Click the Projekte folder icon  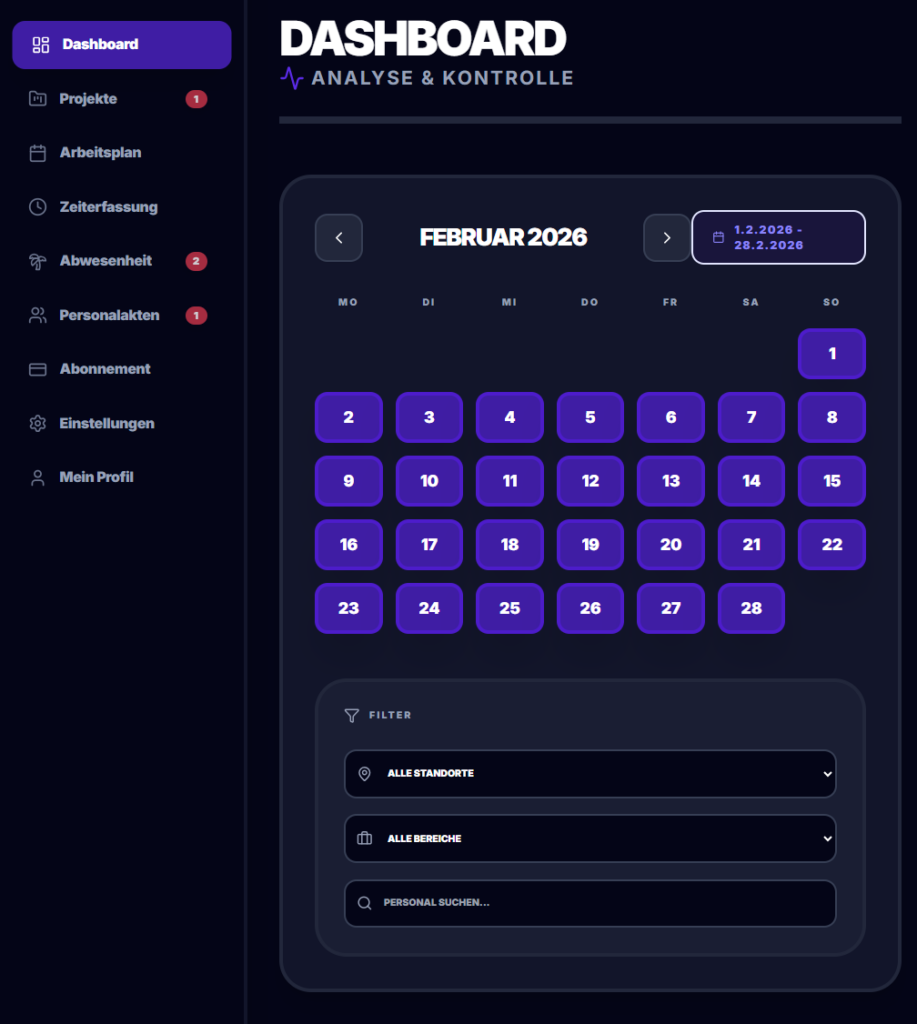(38, 99)
